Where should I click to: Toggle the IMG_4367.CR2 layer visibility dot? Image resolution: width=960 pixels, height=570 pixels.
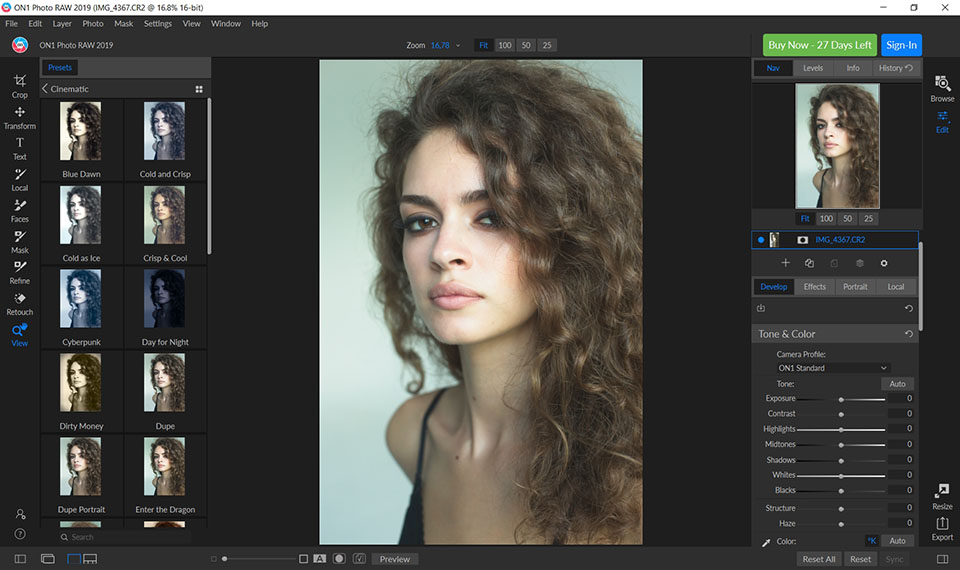[x=761, y=240]
